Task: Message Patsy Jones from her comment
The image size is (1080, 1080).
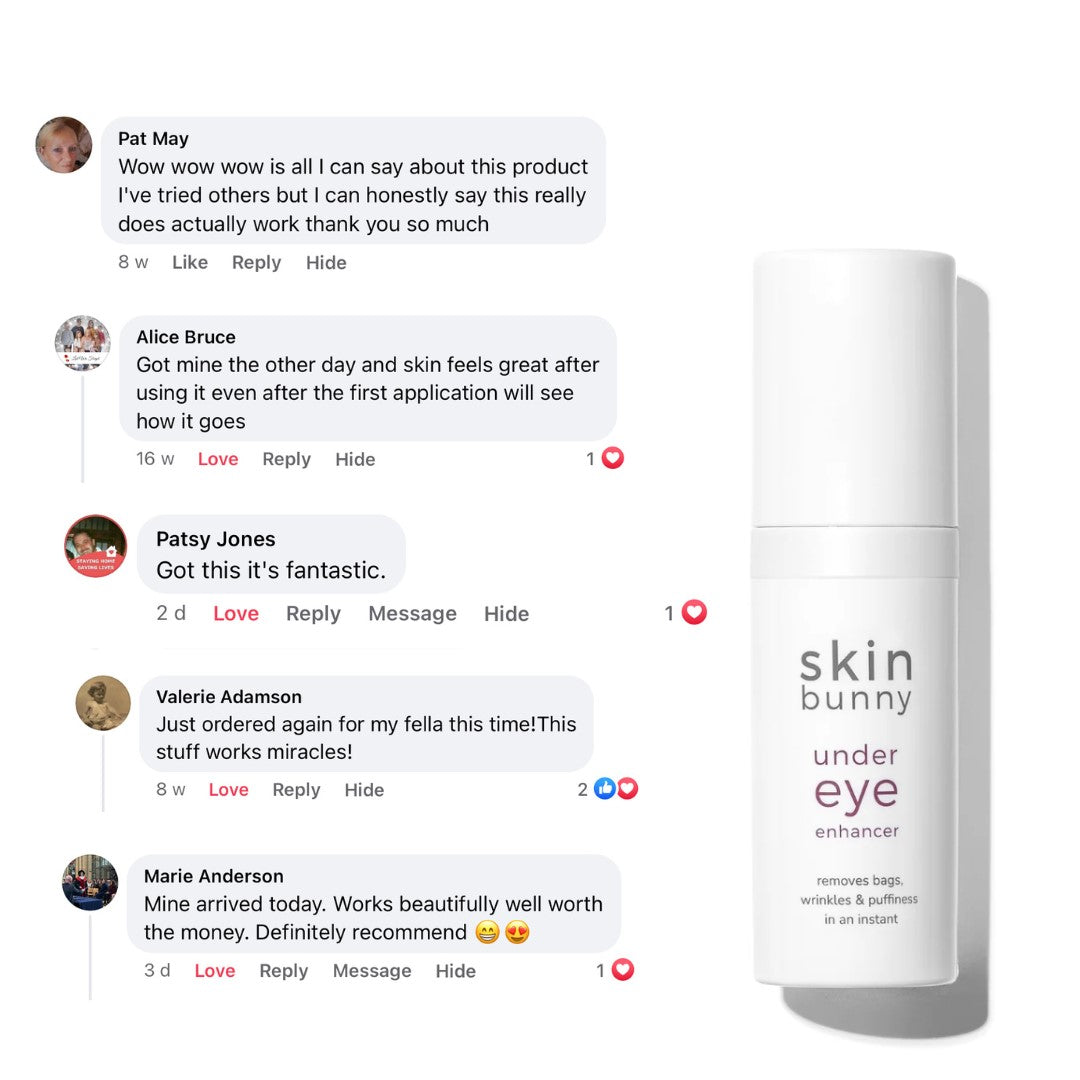Action: [413, 614]
